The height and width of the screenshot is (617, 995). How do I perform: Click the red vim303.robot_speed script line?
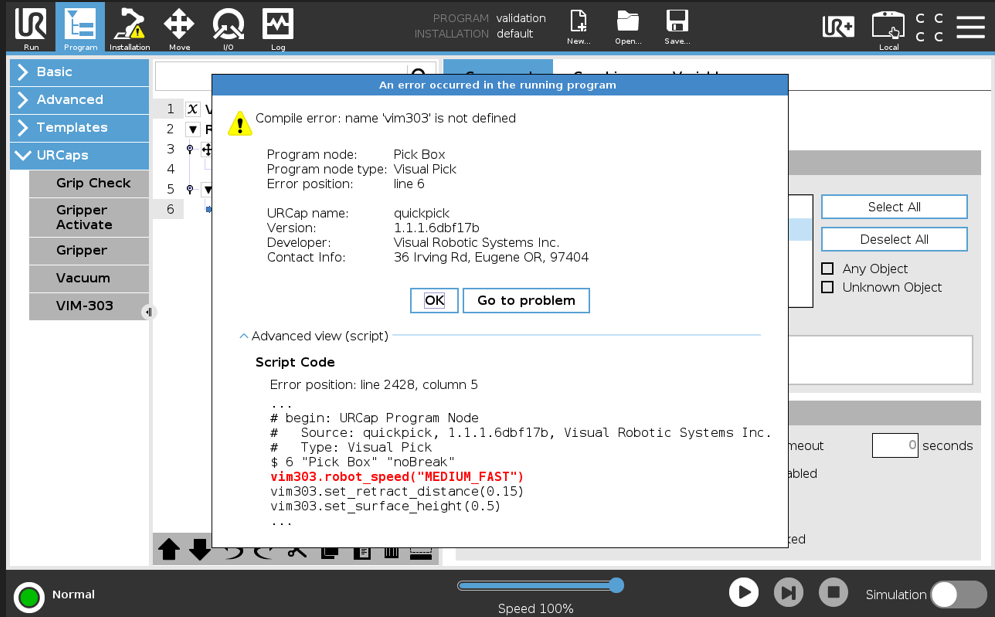(x=397, y=477)
